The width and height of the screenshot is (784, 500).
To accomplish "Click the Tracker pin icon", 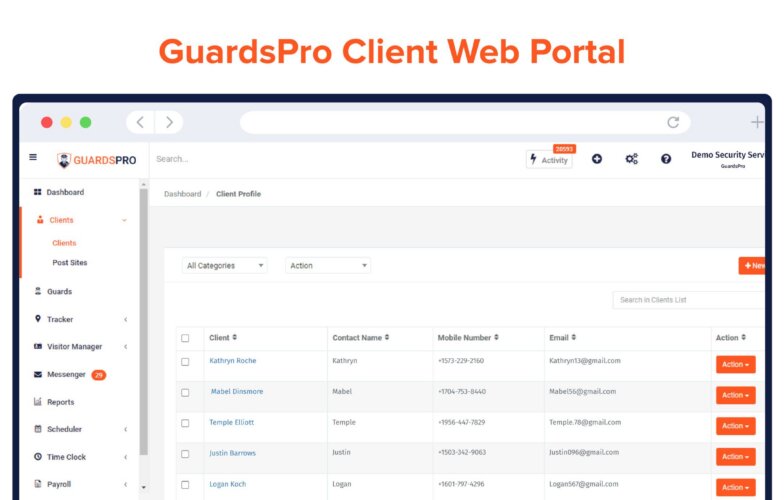I will click(x=38, y=318).
